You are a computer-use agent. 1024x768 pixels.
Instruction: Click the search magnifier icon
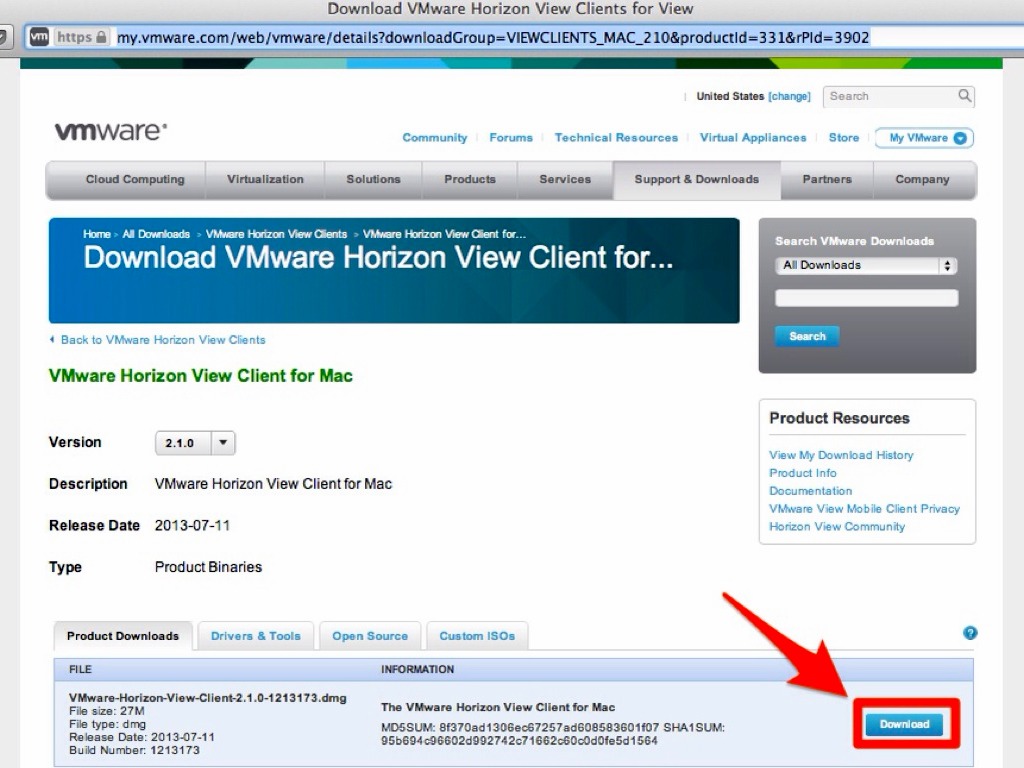click(964, 96)
